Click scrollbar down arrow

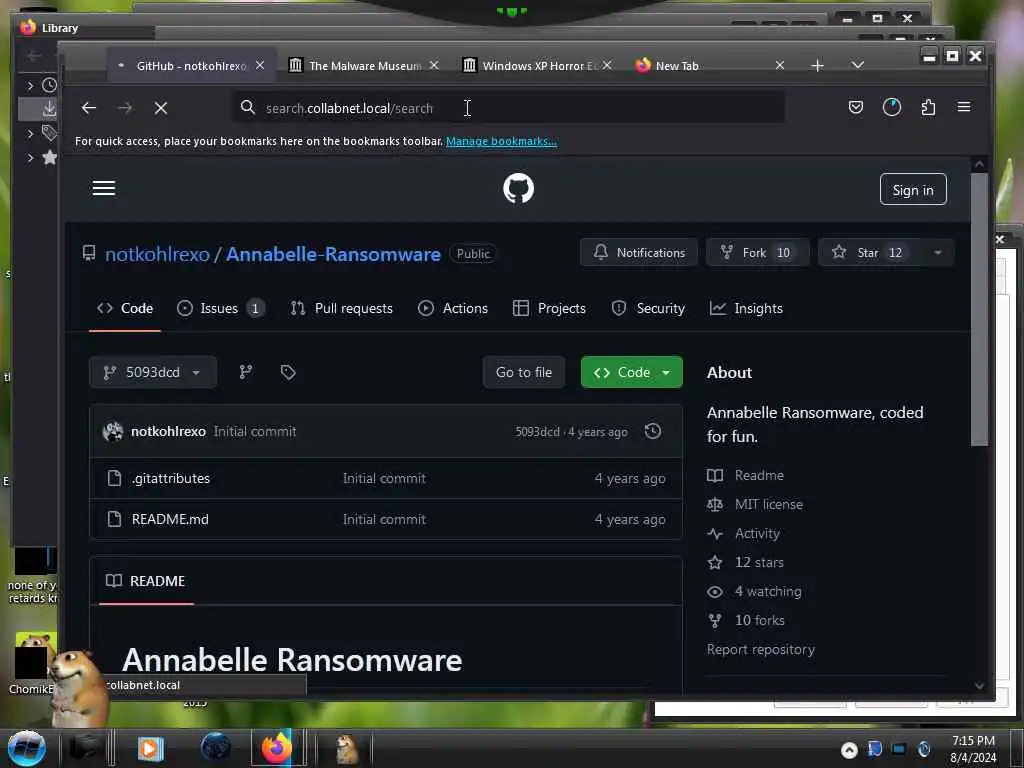click(x=979, y=686)
